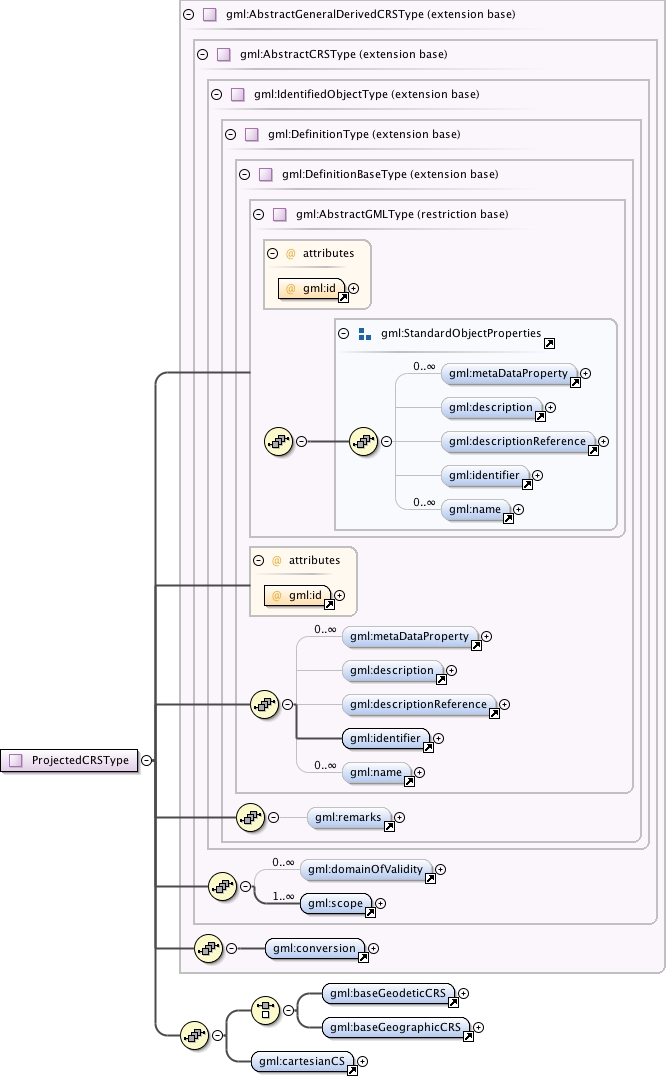Collapse the gml:StandardObjectProperties group
Image resolution: width=667 pixels, height=1077 pixels.
tap(343, 333)
